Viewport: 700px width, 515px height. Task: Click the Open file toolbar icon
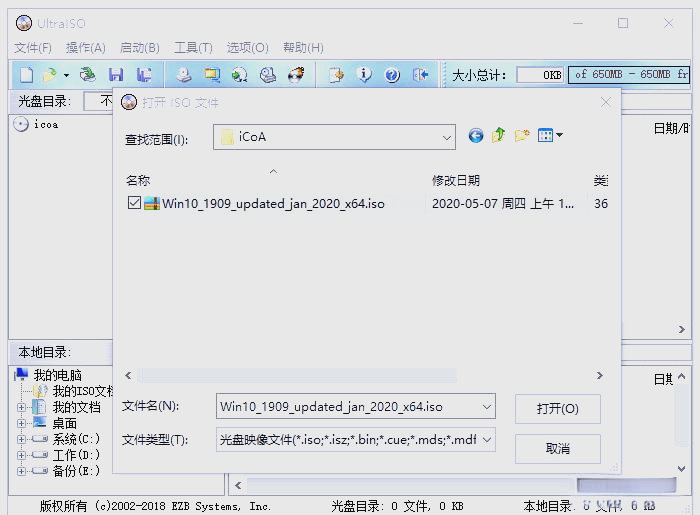pos(50,75)
